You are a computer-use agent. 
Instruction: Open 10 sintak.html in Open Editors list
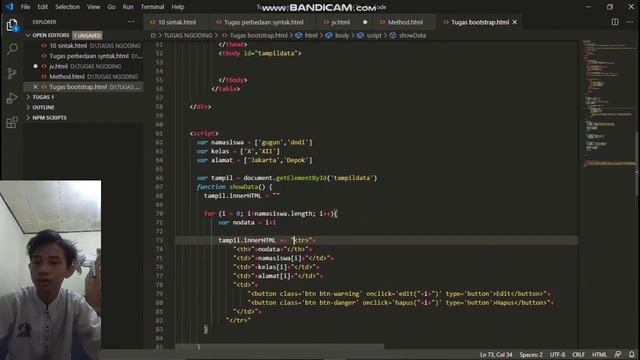click(x=83, y=46)
